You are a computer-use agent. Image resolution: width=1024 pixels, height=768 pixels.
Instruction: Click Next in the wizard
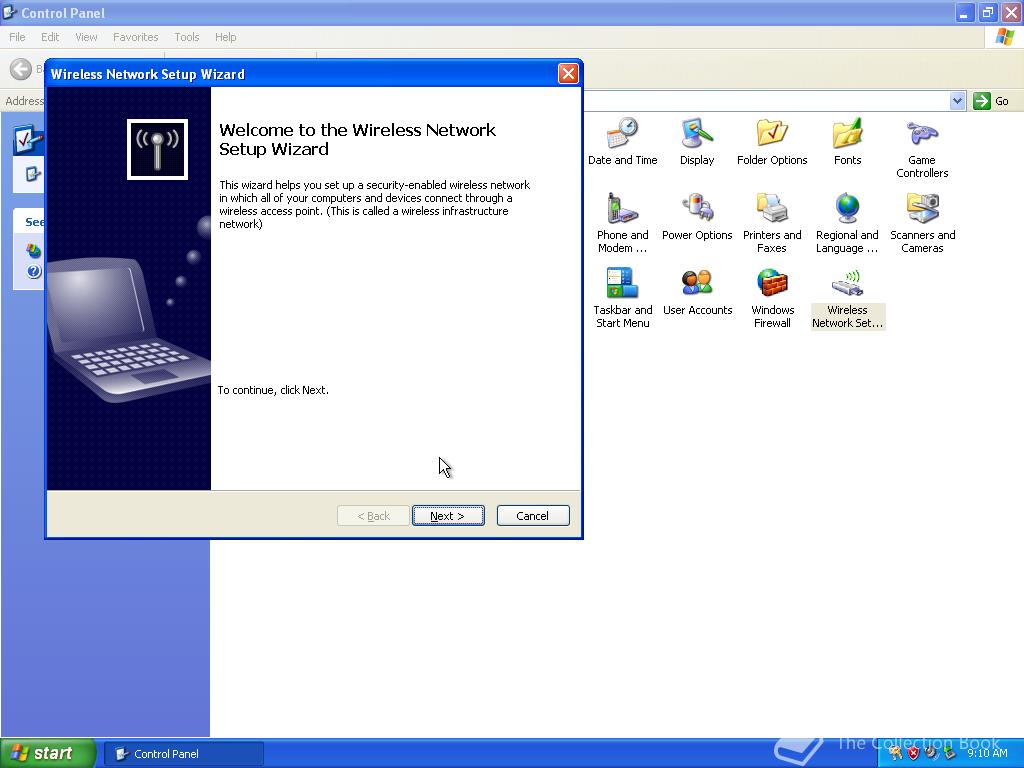[448, 515]
